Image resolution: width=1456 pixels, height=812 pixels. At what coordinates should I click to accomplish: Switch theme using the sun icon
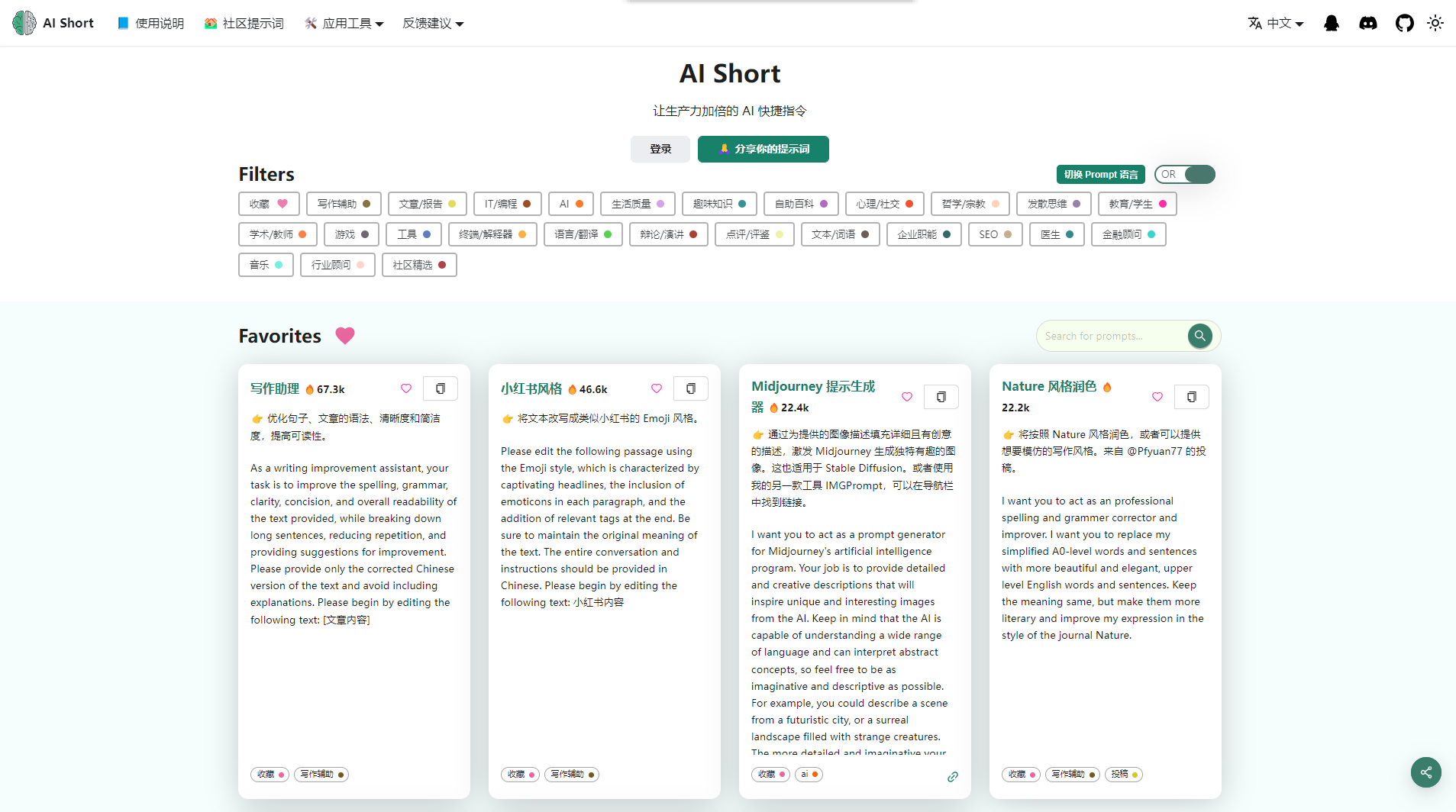(x=1435, y=23)
